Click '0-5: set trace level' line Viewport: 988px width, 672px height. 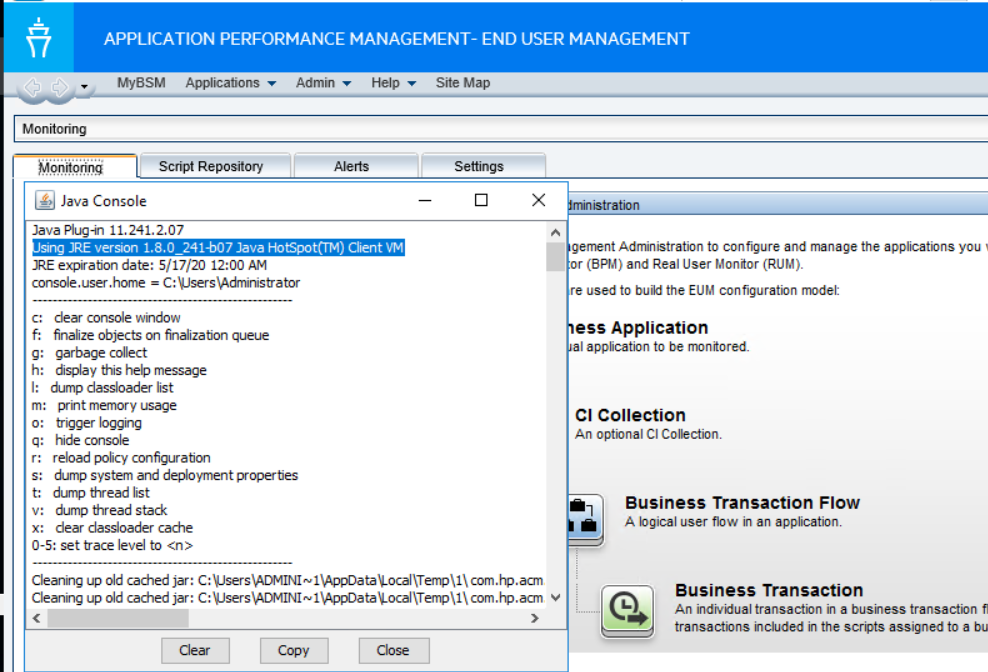point(112,545)
